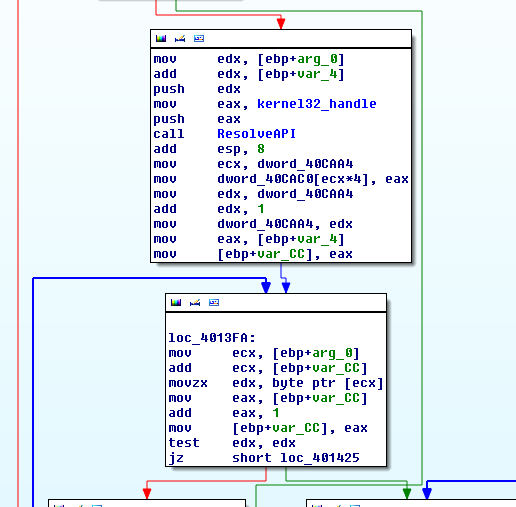Viewport: 516px width, 507px height.
Task: Click the add edx, 1 instruction
Action: [x=209, y=209]
